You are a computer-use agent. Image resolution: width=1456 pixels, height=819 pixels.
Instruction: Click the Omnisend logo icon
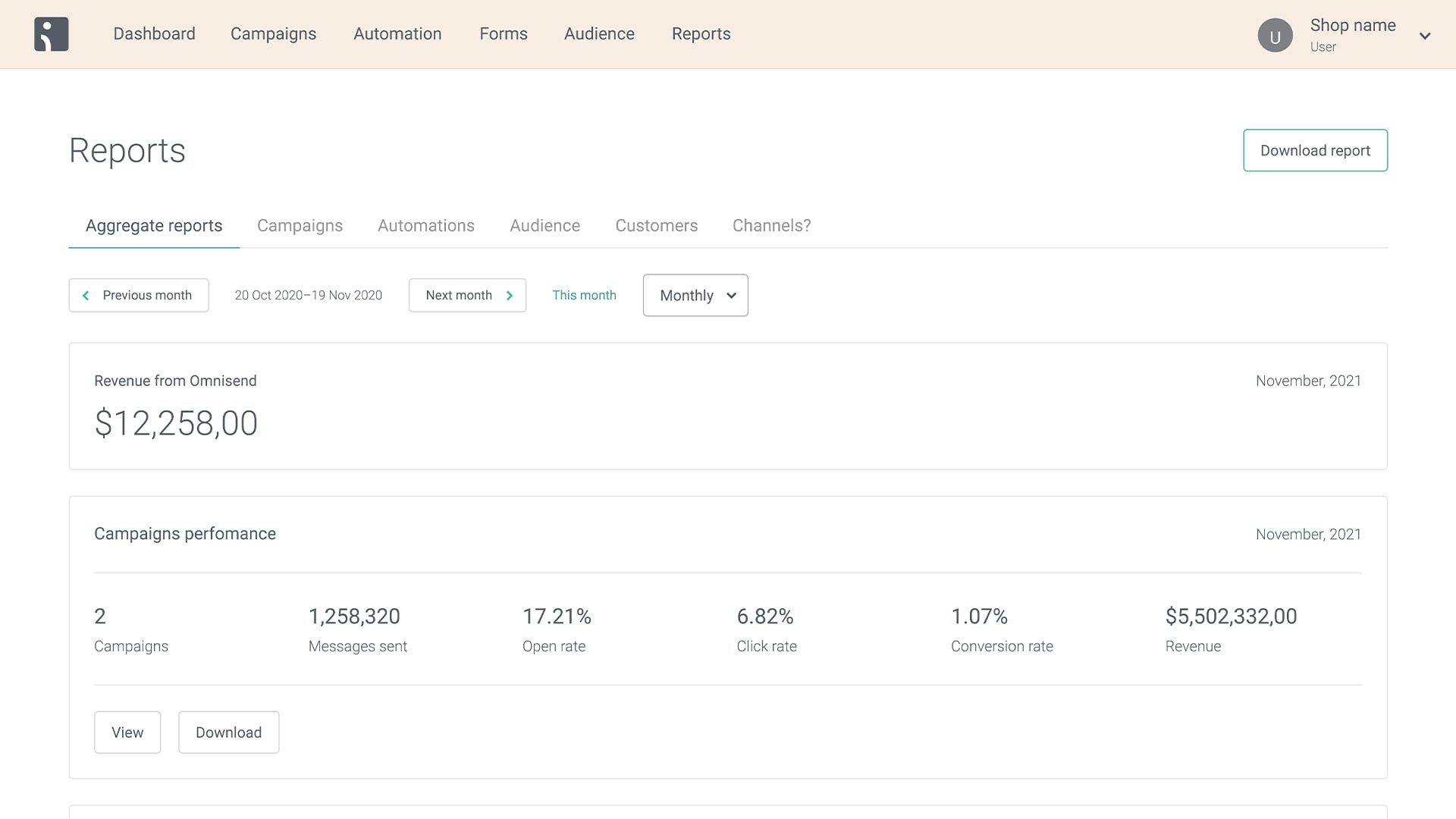click(52, 34)
